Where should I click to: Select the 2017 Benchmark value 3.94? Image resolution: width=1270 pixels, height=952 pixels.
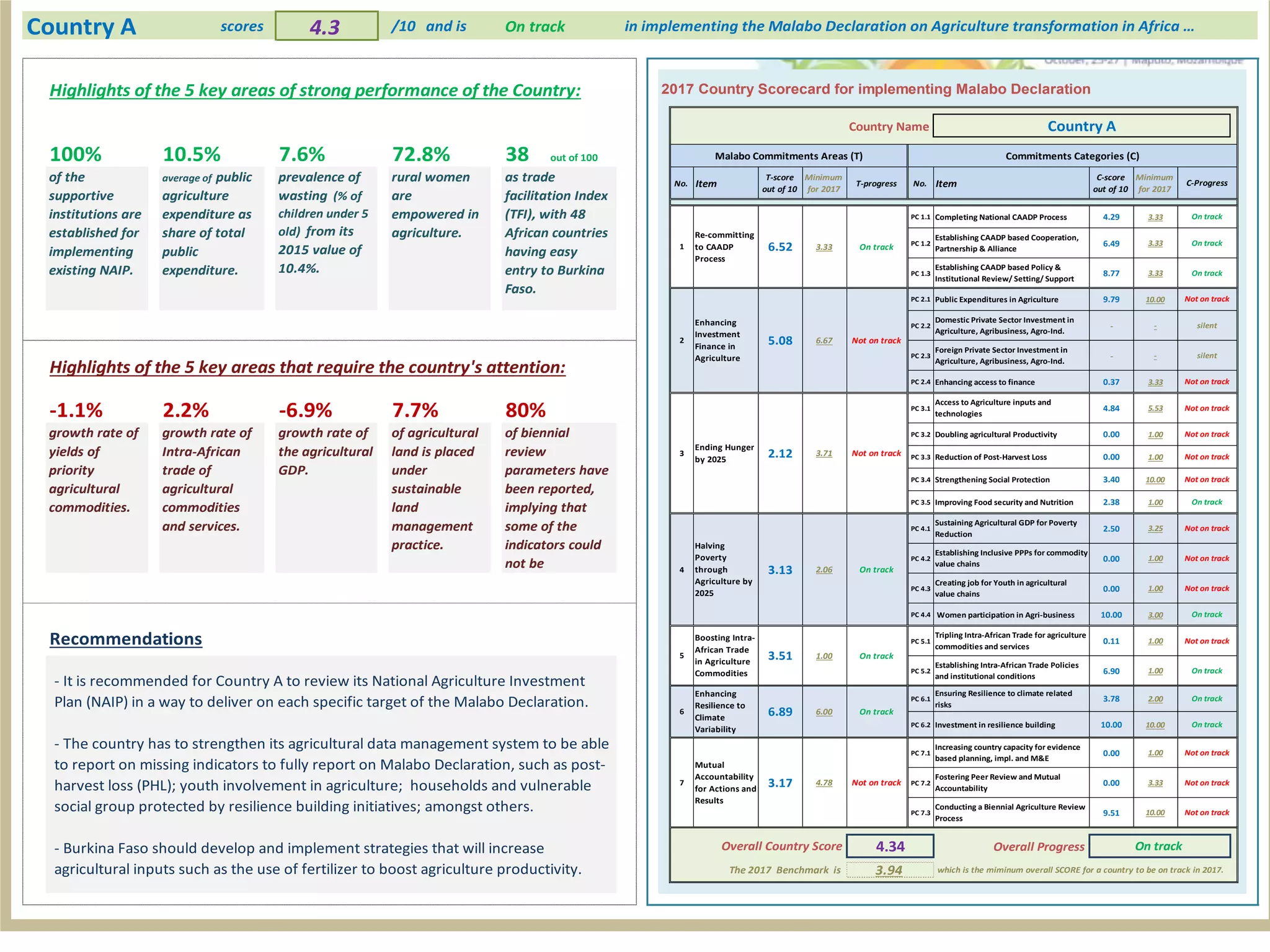889,870
